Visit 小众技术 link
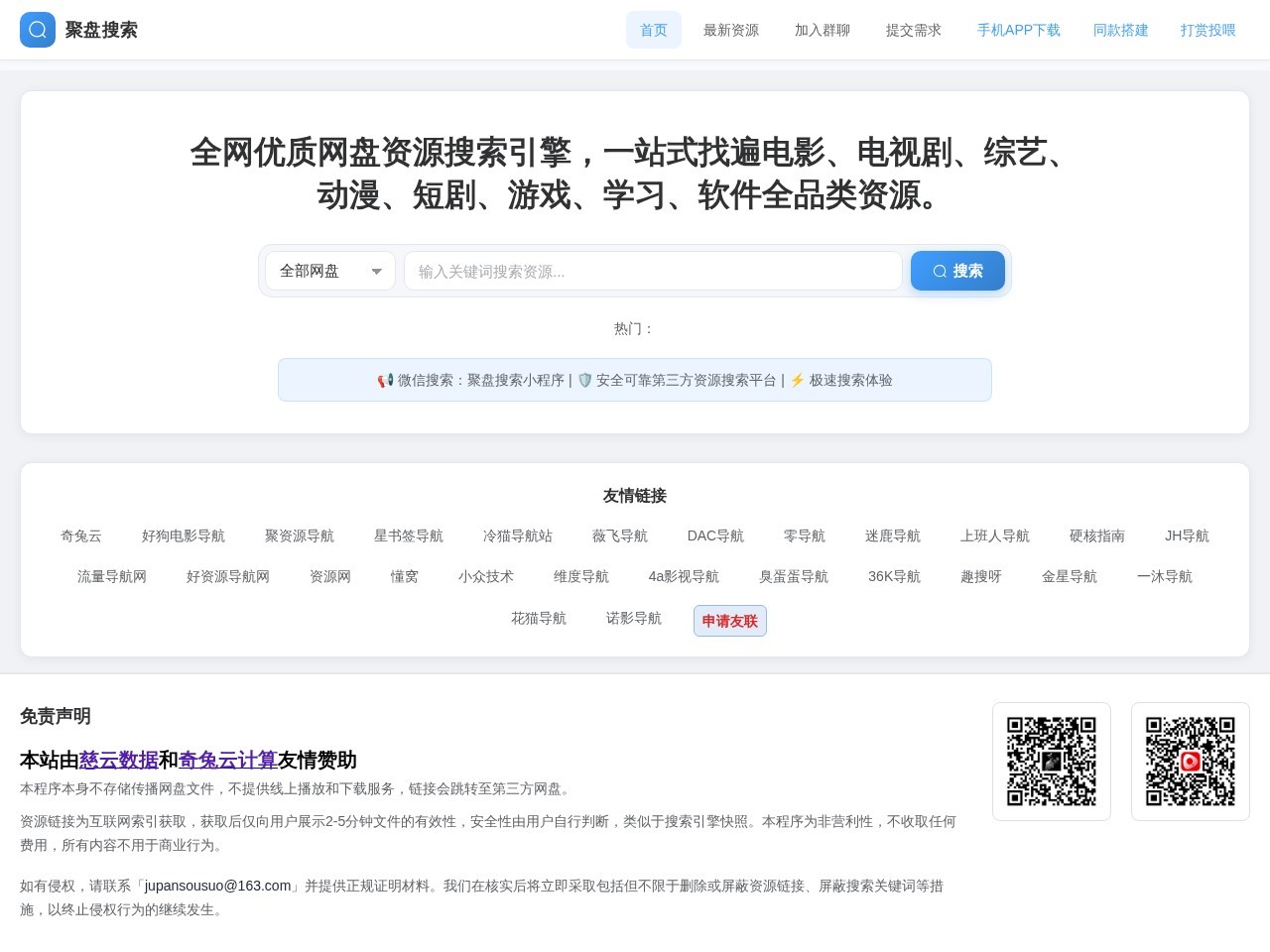Image resolution: width=1270 pixels, height=952 pixels. 486,576
